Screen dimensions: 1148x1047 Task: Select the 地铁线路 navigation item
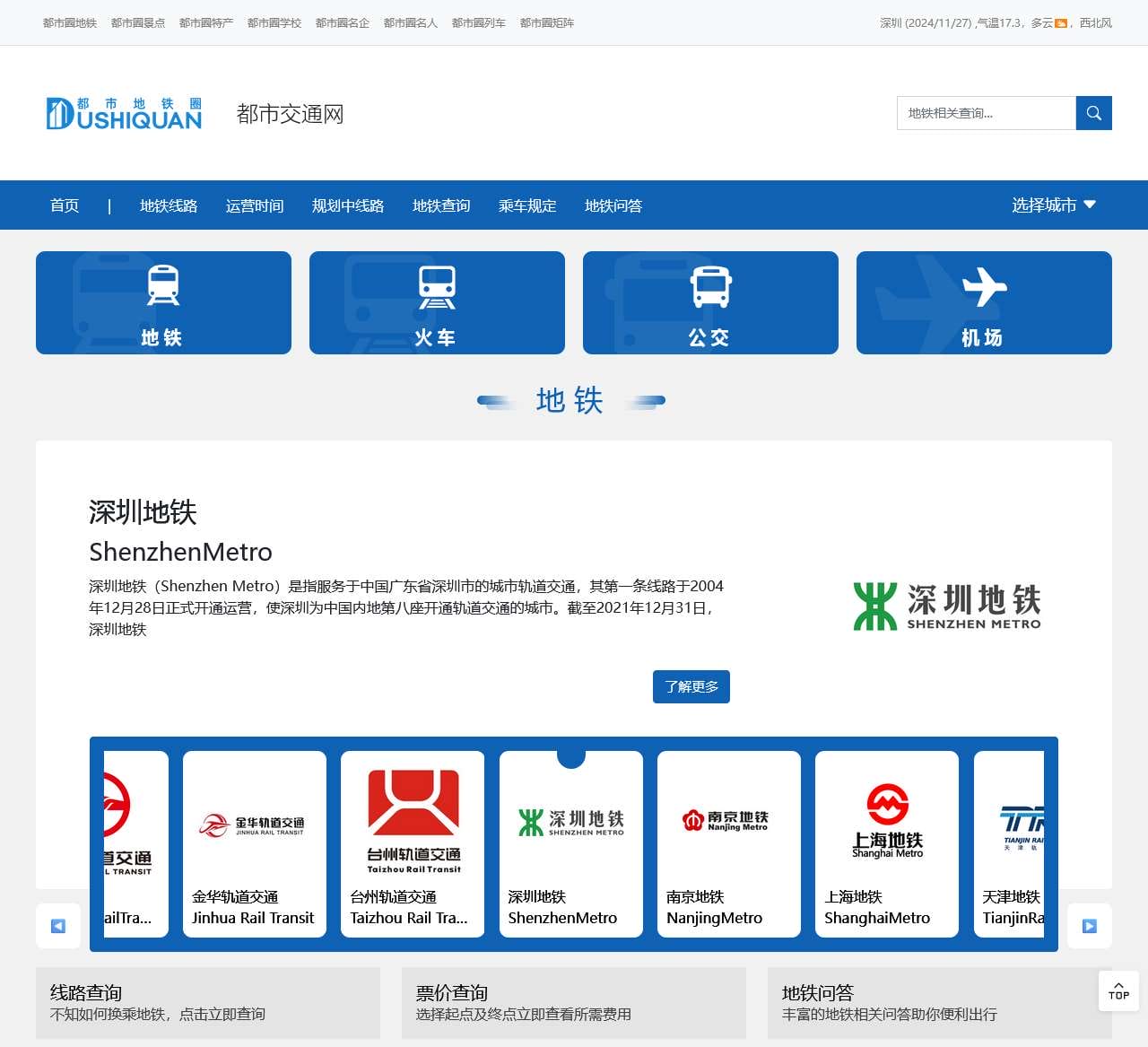(x=169, y=205)
